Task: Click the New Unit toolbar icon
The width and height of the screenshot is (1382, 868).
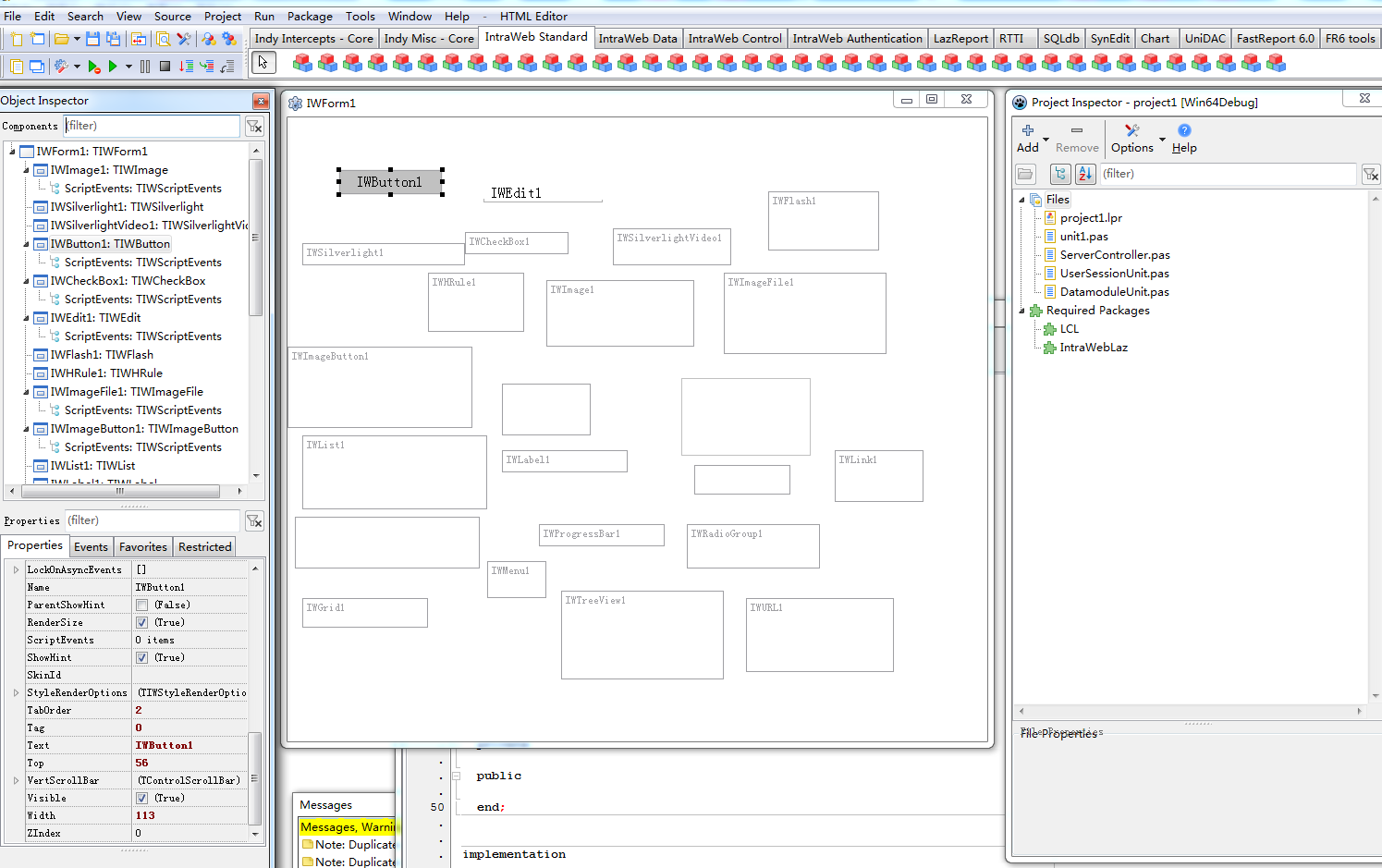Action: (x=16, y=39)
